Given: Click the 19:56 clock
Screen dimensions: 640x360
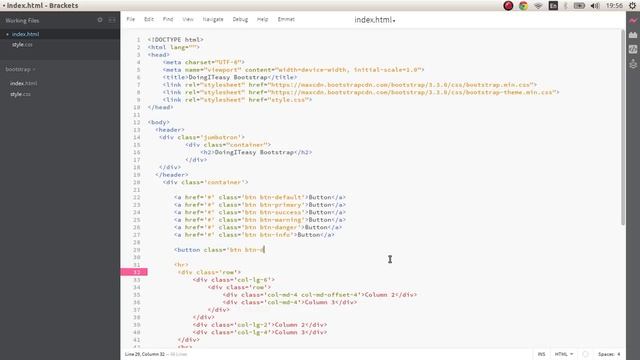Looking at the screenshot, I should coord(614,6).
